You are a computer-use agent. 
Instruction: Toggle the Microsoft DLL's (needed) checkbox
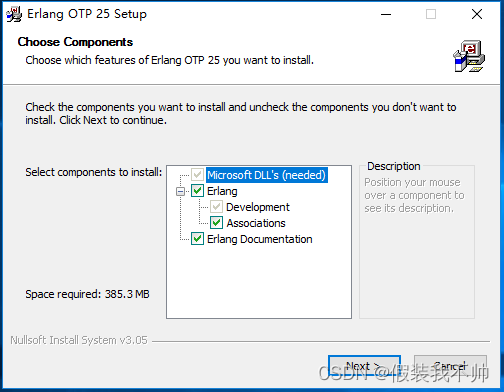point(197,175)
